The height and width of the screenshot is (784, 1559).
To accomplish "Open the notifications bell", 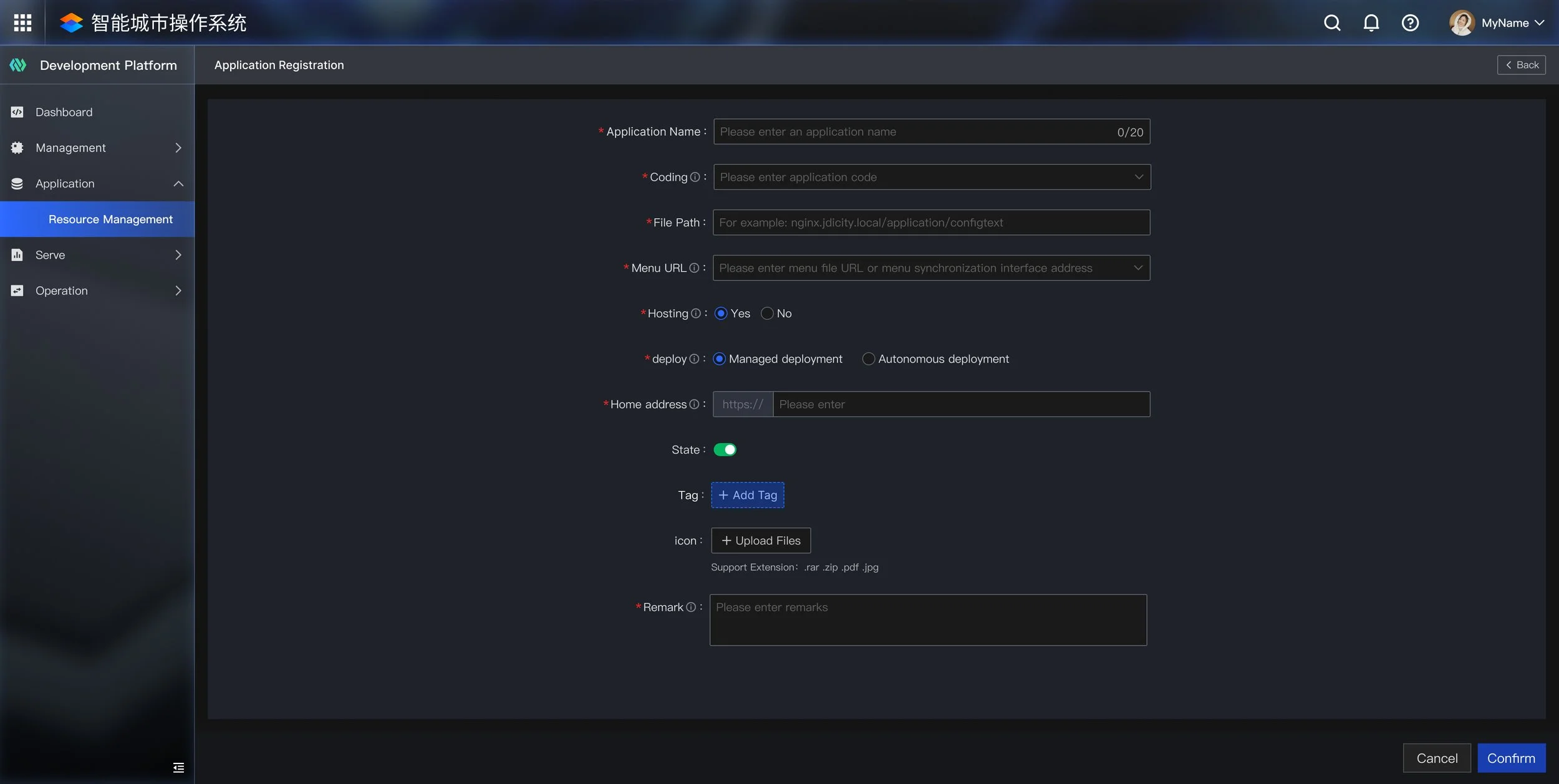I will (x=1371, y=23).
